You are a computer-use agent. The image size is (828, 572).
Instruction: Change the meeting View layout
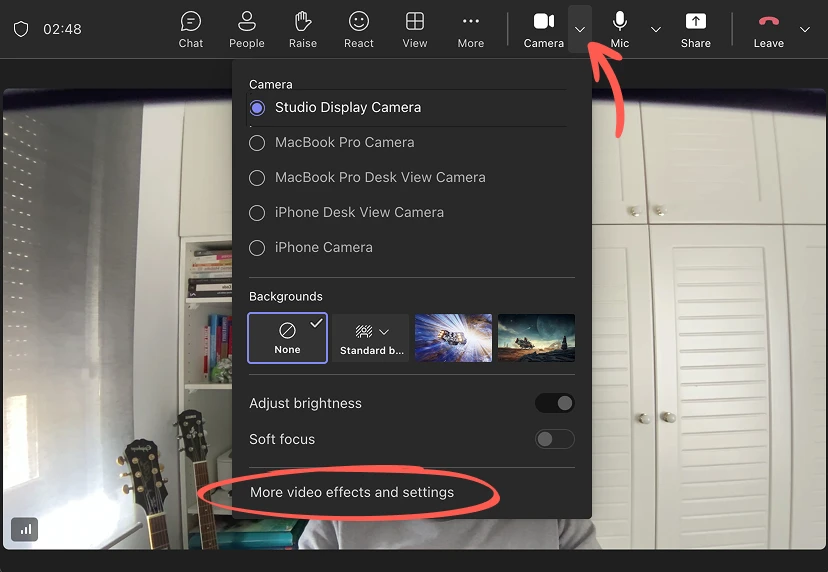[x=415, y=30]
